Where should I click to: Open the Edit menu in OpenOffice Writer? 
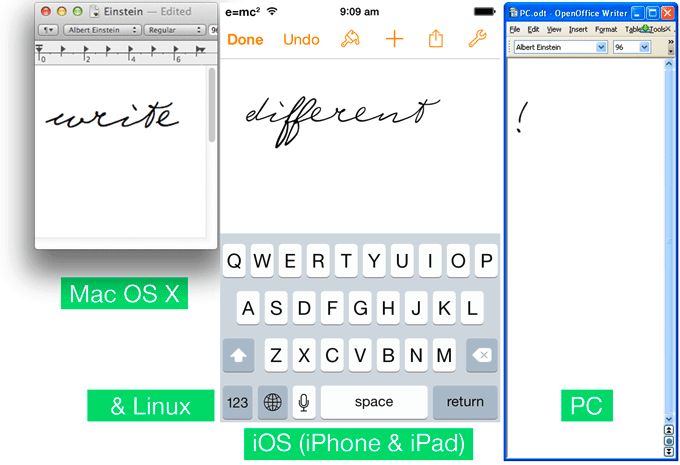pos(533,29)
